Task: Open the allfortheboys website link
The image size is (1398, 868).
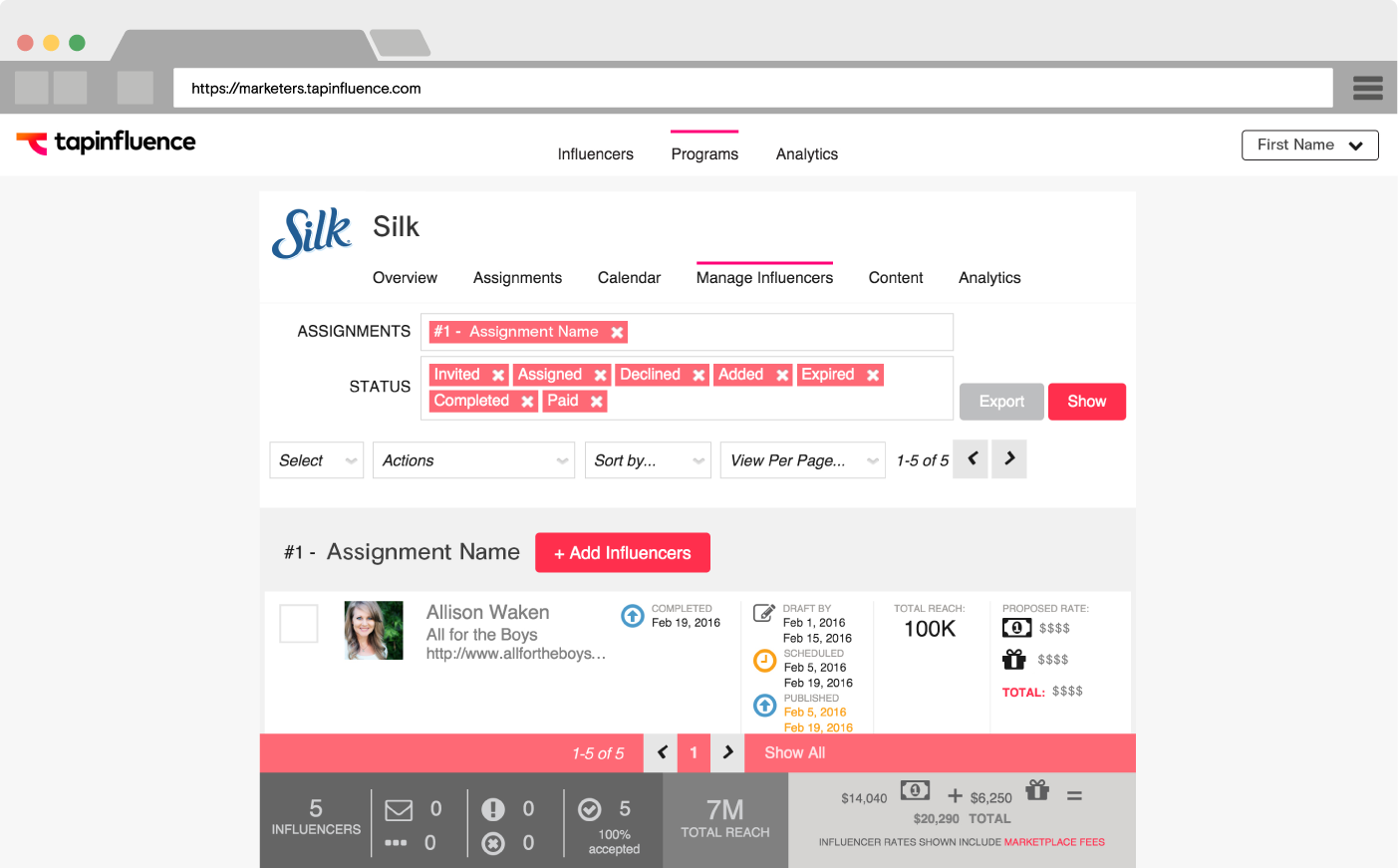Action: (x=515, y=654)
